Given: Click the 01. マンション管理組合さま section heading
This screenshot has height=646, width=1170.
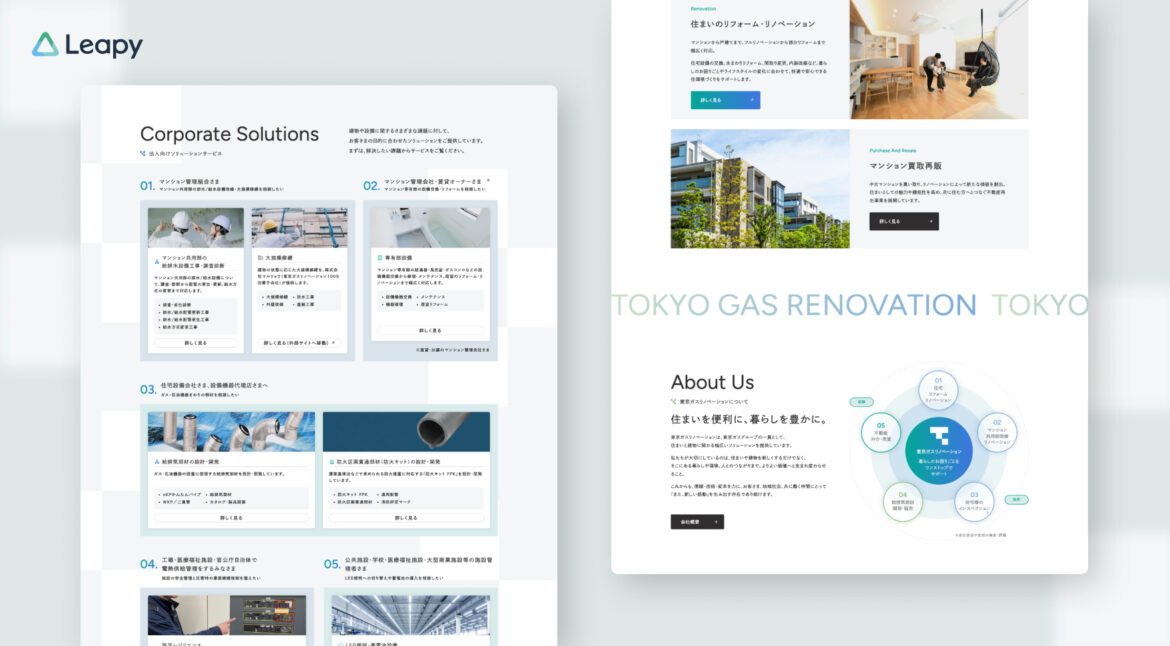Looking at the screenshot, I should click(212, 185).
